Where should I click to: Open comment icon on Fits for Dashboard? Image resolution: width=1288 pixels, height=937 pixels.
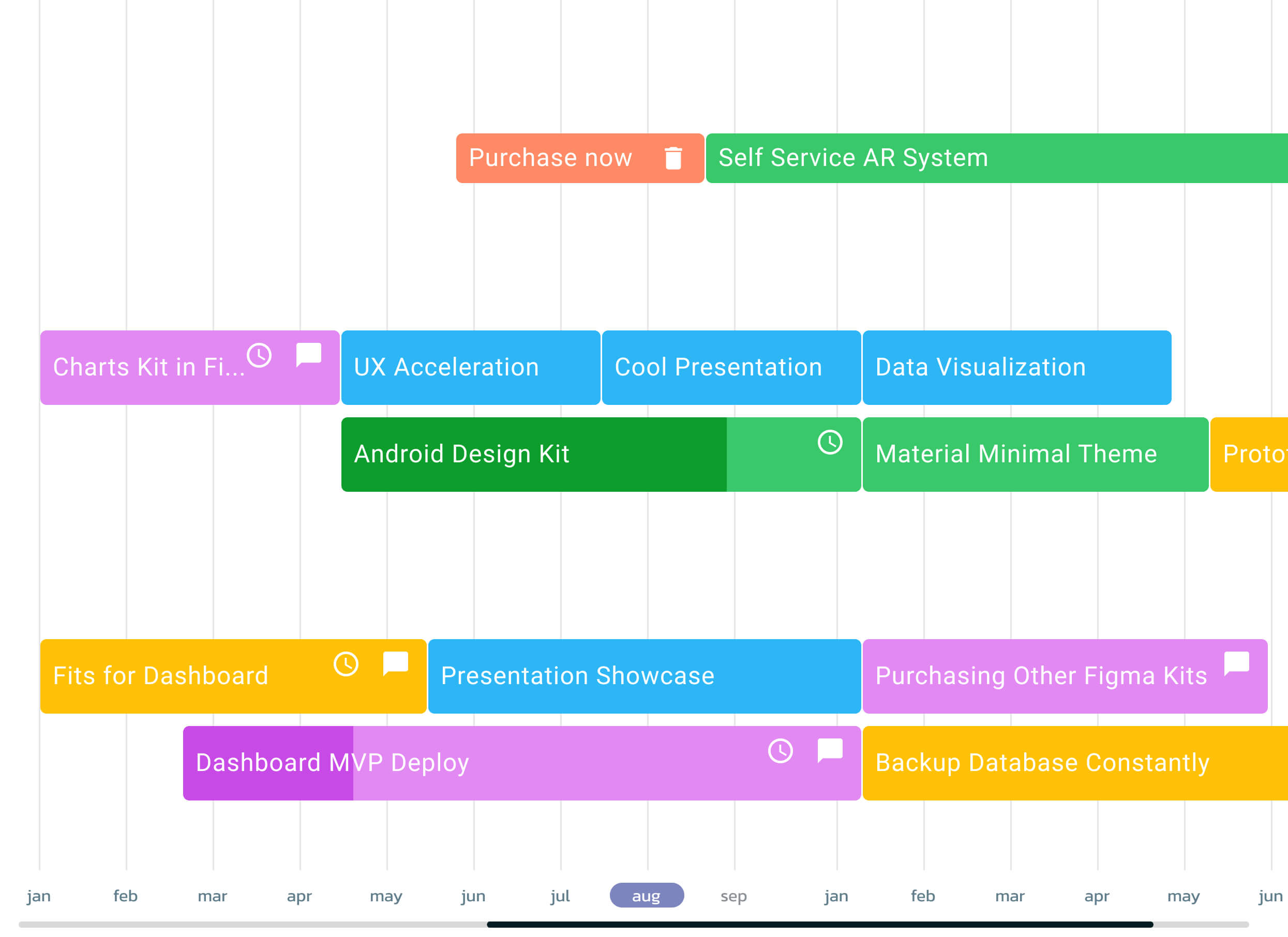click(395, 663)
